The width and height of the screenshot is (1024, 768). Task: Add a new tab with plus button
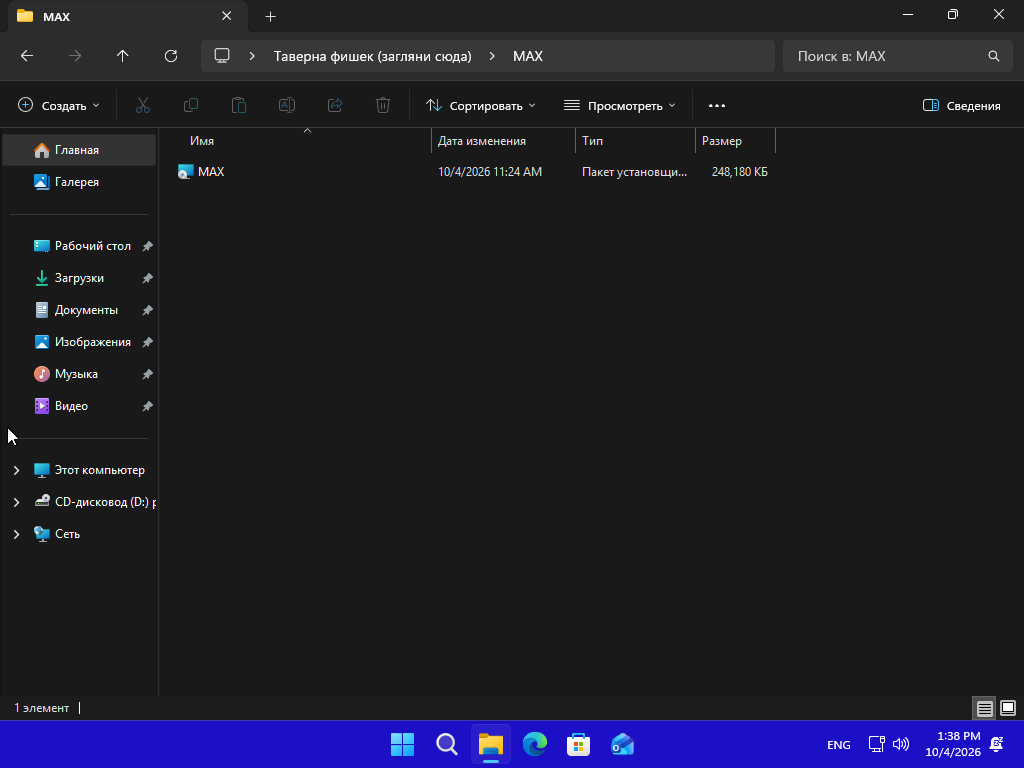(270, 17)
